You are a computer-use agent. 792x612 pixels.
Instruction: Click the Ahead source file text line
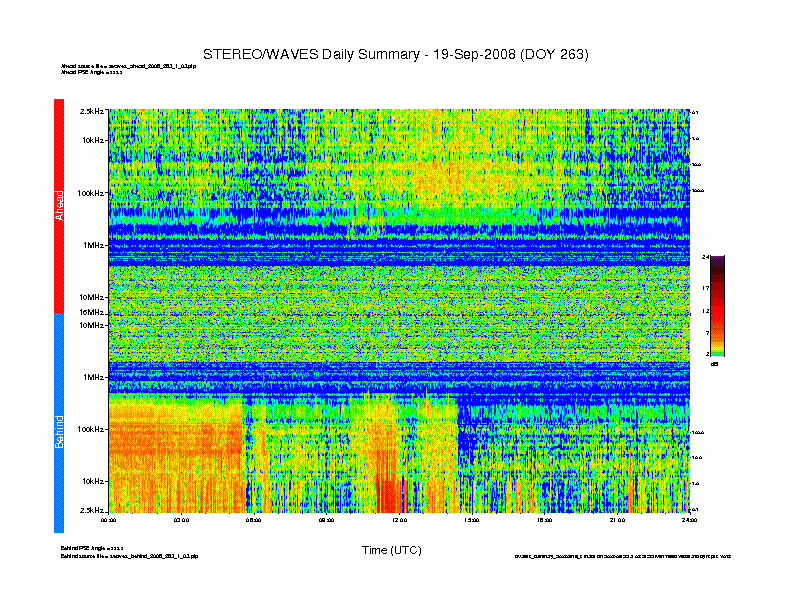coord(129,66)
